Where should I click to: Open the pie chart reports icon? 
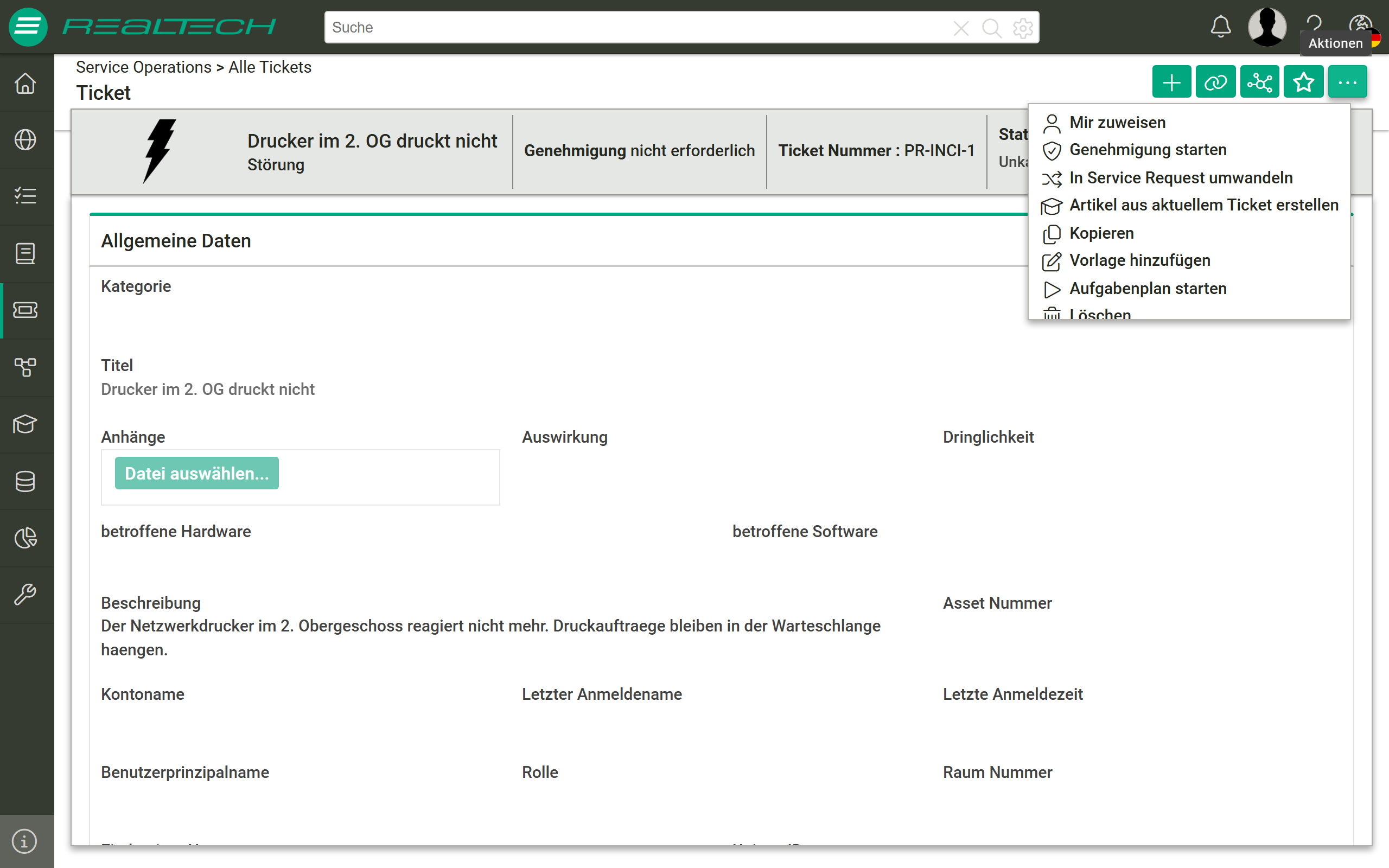26,538
